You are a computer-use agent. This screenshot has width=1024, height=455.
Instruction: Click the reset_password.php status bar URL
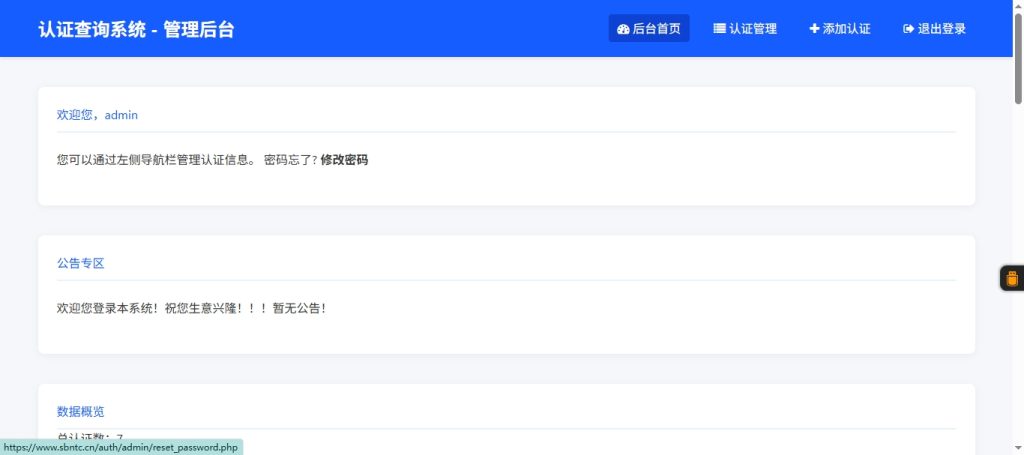point(121,447)
